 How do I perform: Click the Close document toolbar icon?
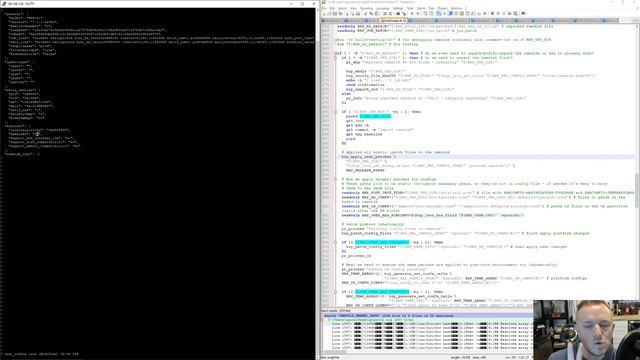coord(347,13)
